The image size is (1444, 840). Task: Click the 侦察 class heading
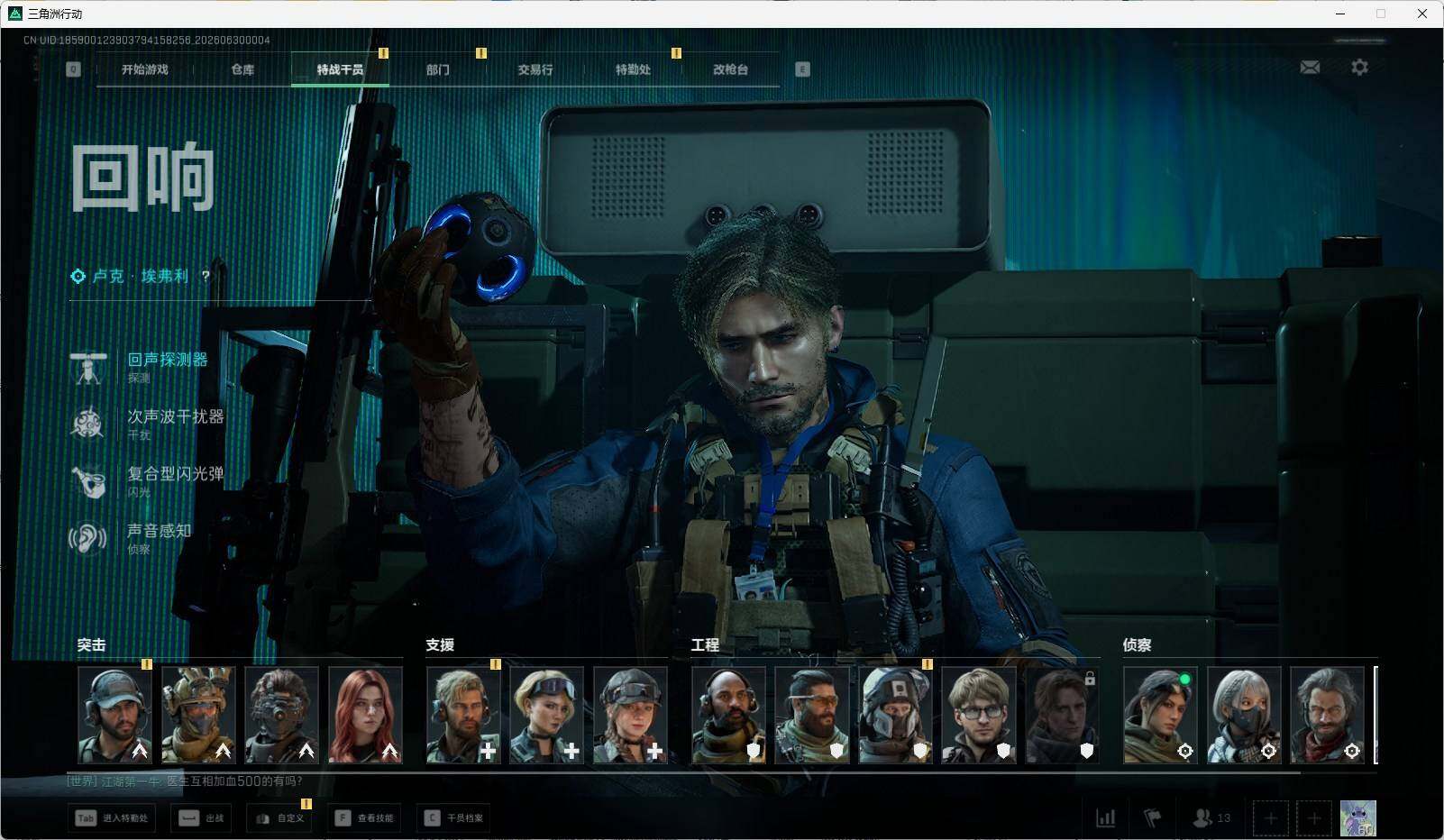point(1137,645)
